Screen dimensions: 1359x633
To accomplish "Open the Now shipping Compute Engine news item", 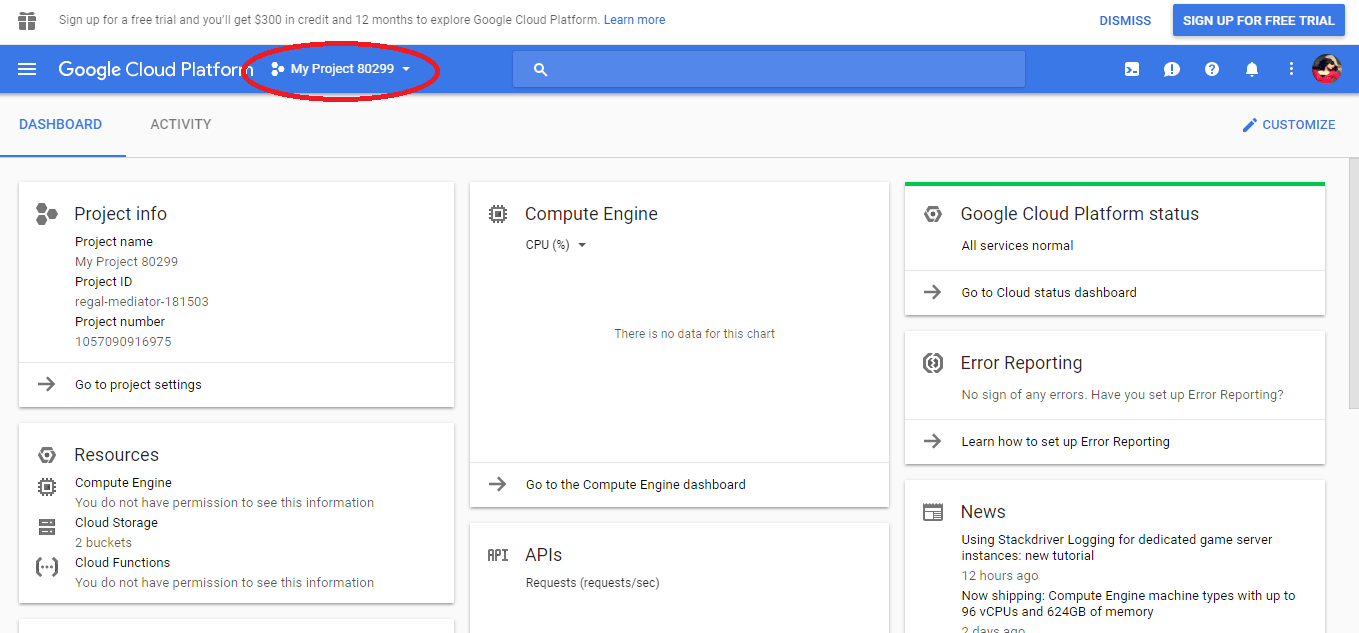I will coord(1128,603).
